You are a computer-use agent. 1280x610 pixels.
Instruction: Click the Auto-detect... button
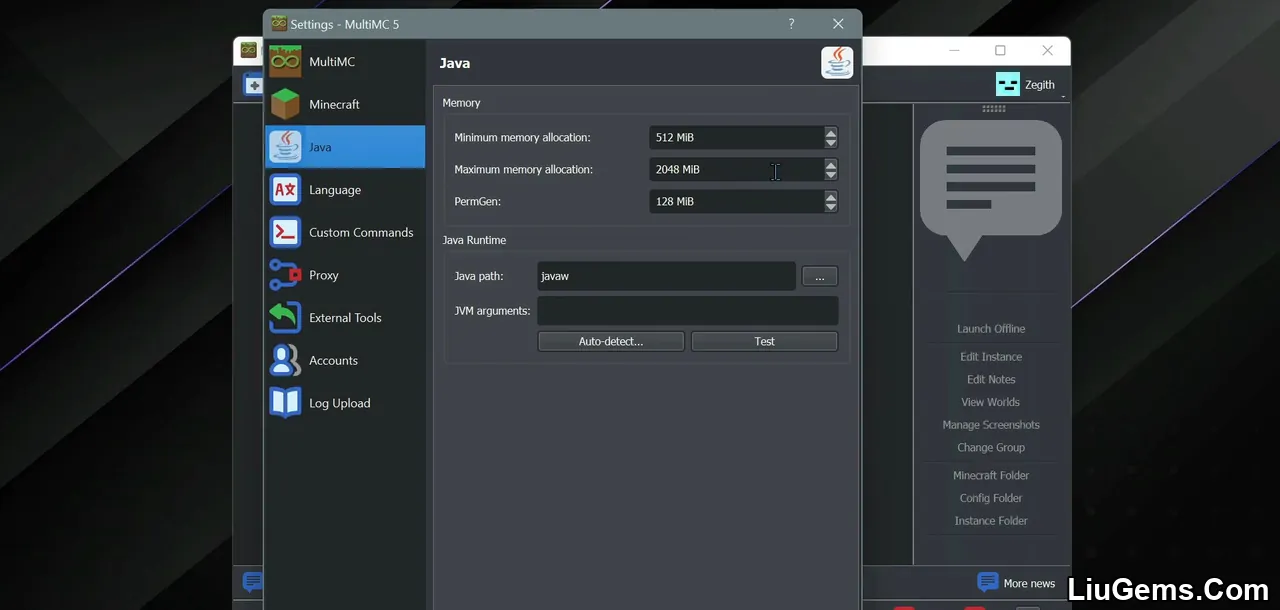point(611,341)
